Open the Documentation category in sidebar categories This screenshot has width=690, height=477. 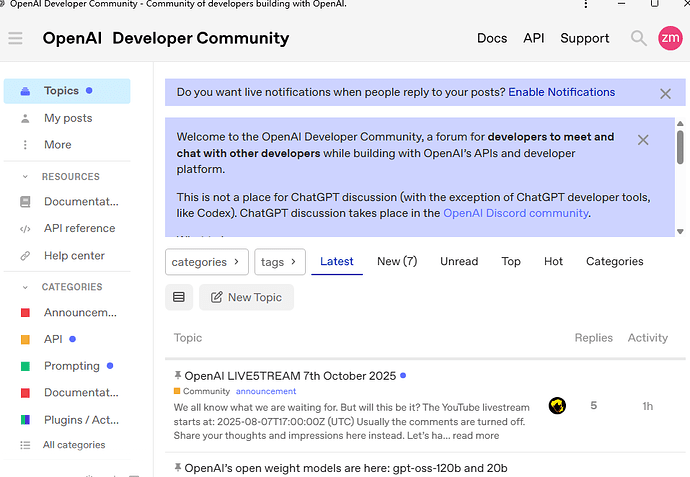[67, 393]
